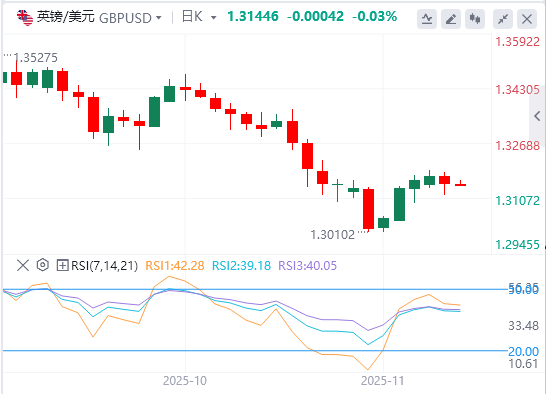Toggle the RSI3:40.05 line label
Viewport: 546px width, 394px height.
pos(307,266)
